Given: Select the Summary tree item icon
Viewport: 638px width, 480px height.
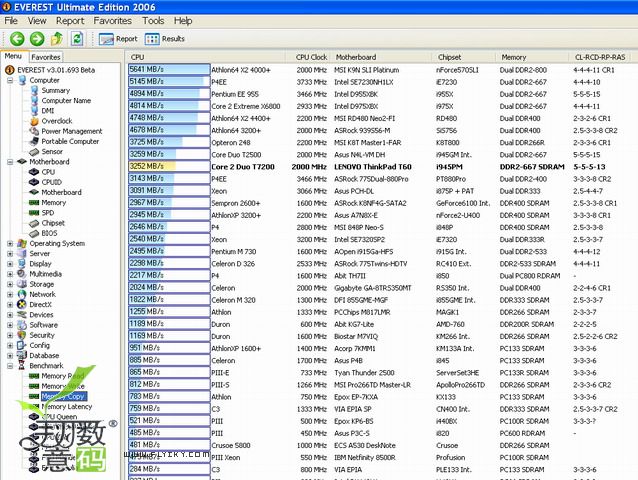Looking at the screenshot, I should [x=35, y=90].
